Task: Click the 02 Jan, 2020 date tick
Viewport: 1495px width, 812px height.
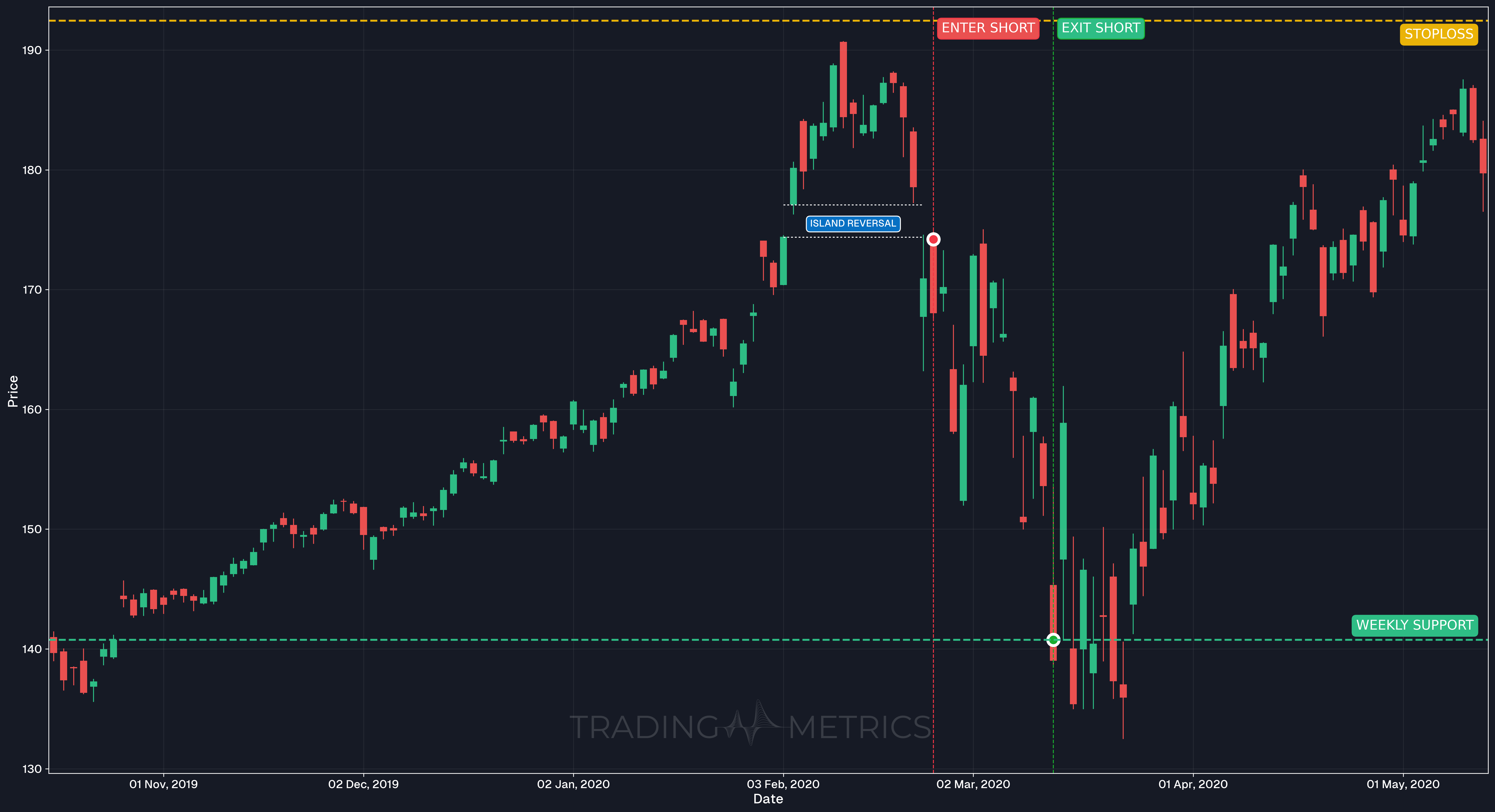Action: 573,784
